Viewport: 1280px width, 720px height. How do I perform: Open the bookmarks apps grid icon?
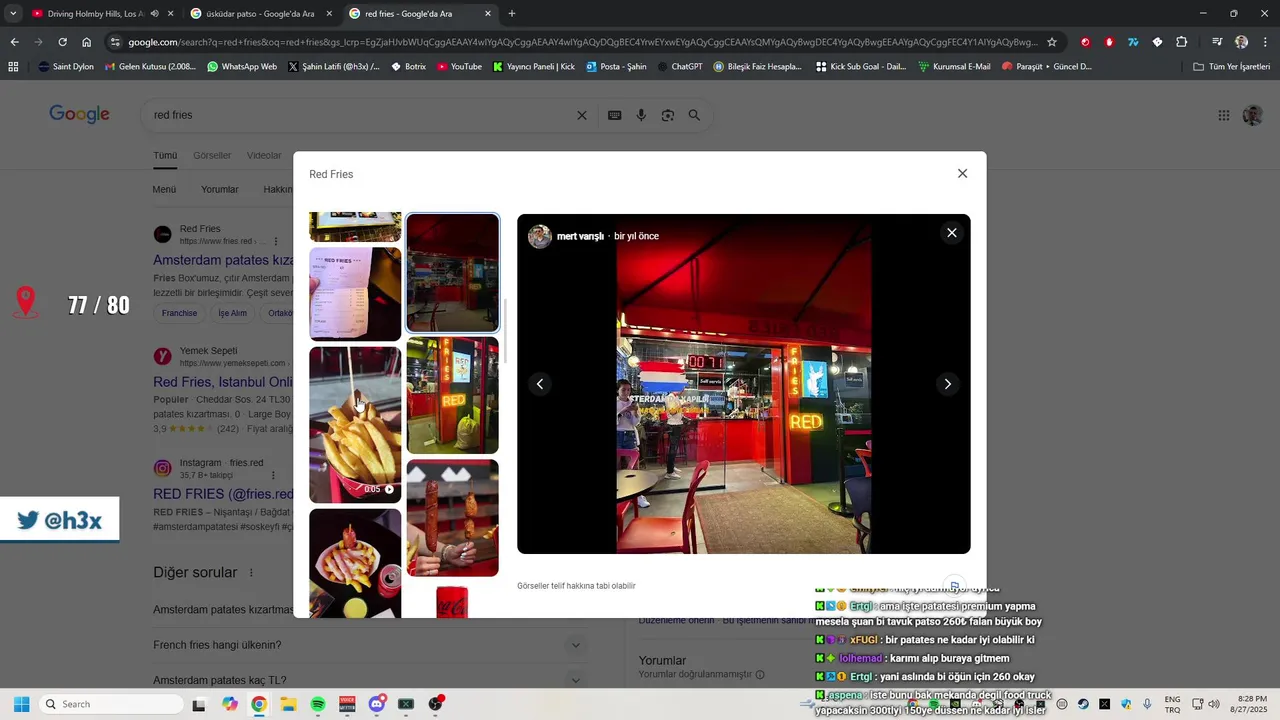click(x=13, y=67)
